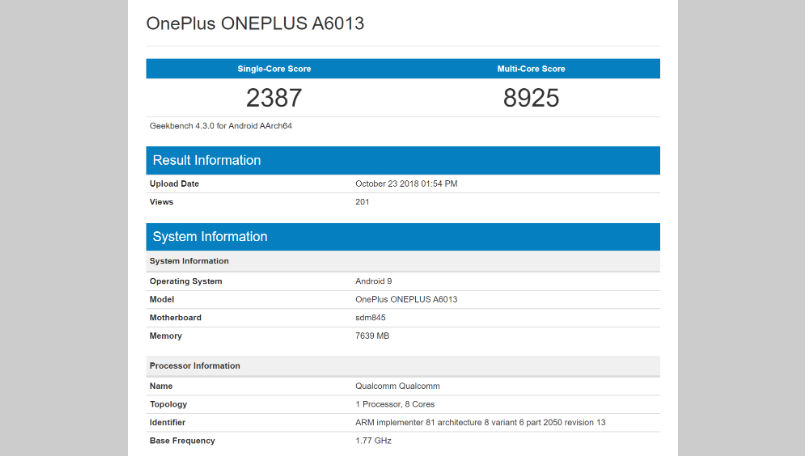
Task: Select the Memory label
Action: [x=165, y=336]
